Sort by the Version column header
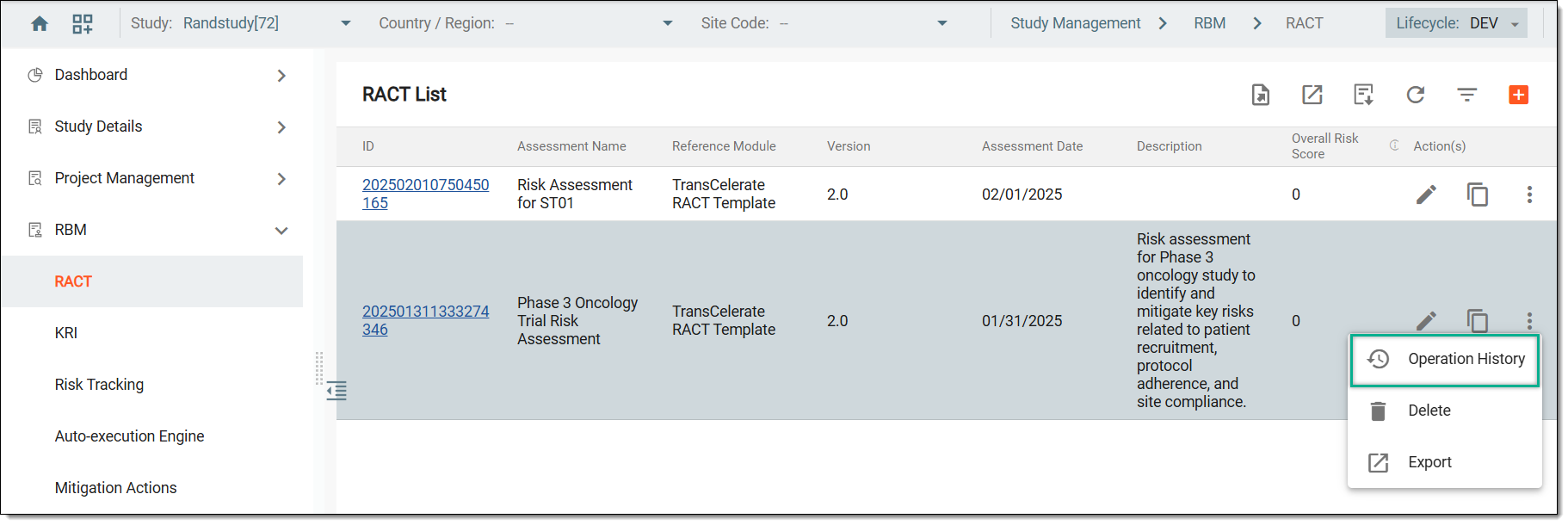1568x525 pixels. [x=849, y=146]
